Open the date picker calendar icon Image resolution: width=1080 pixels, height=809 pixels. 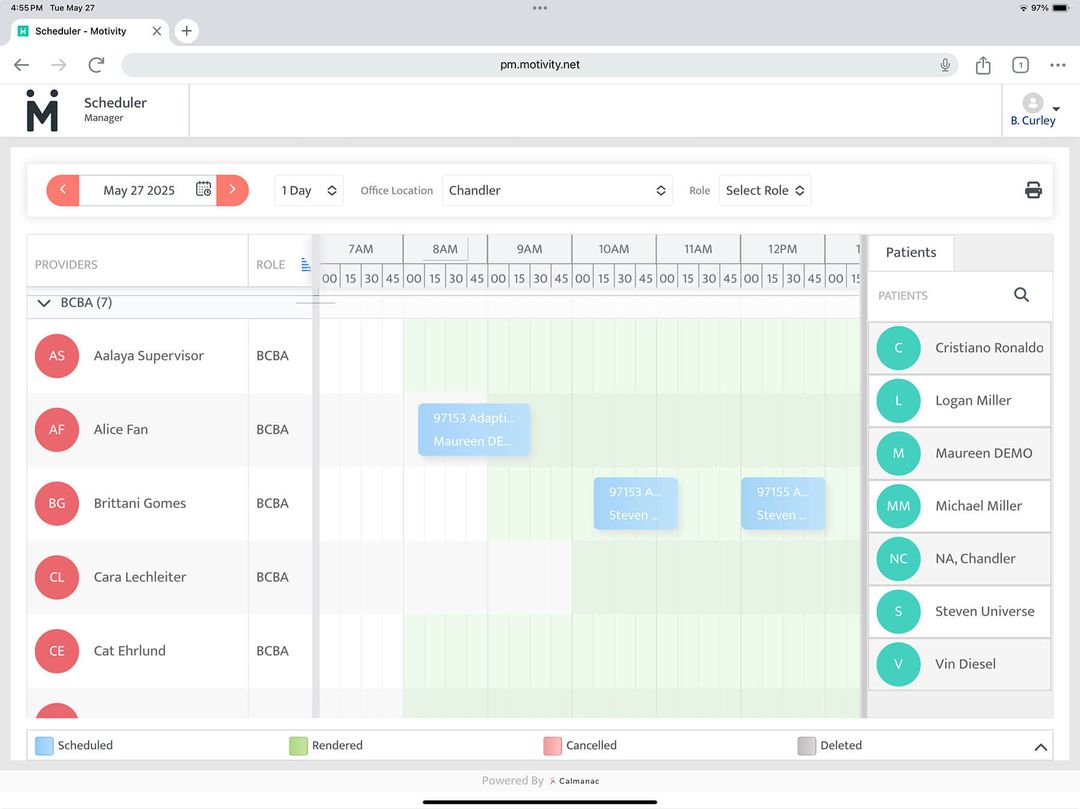tap(205, 189)
